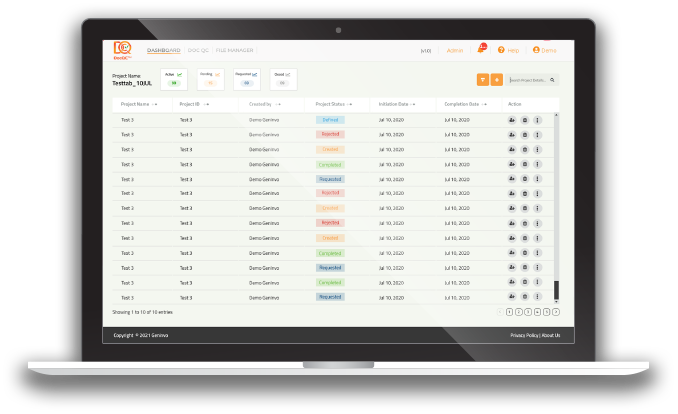This screenshot has width=678, height=414.
Task: Switch to the File Manager tab
Action: pos(234,50)
